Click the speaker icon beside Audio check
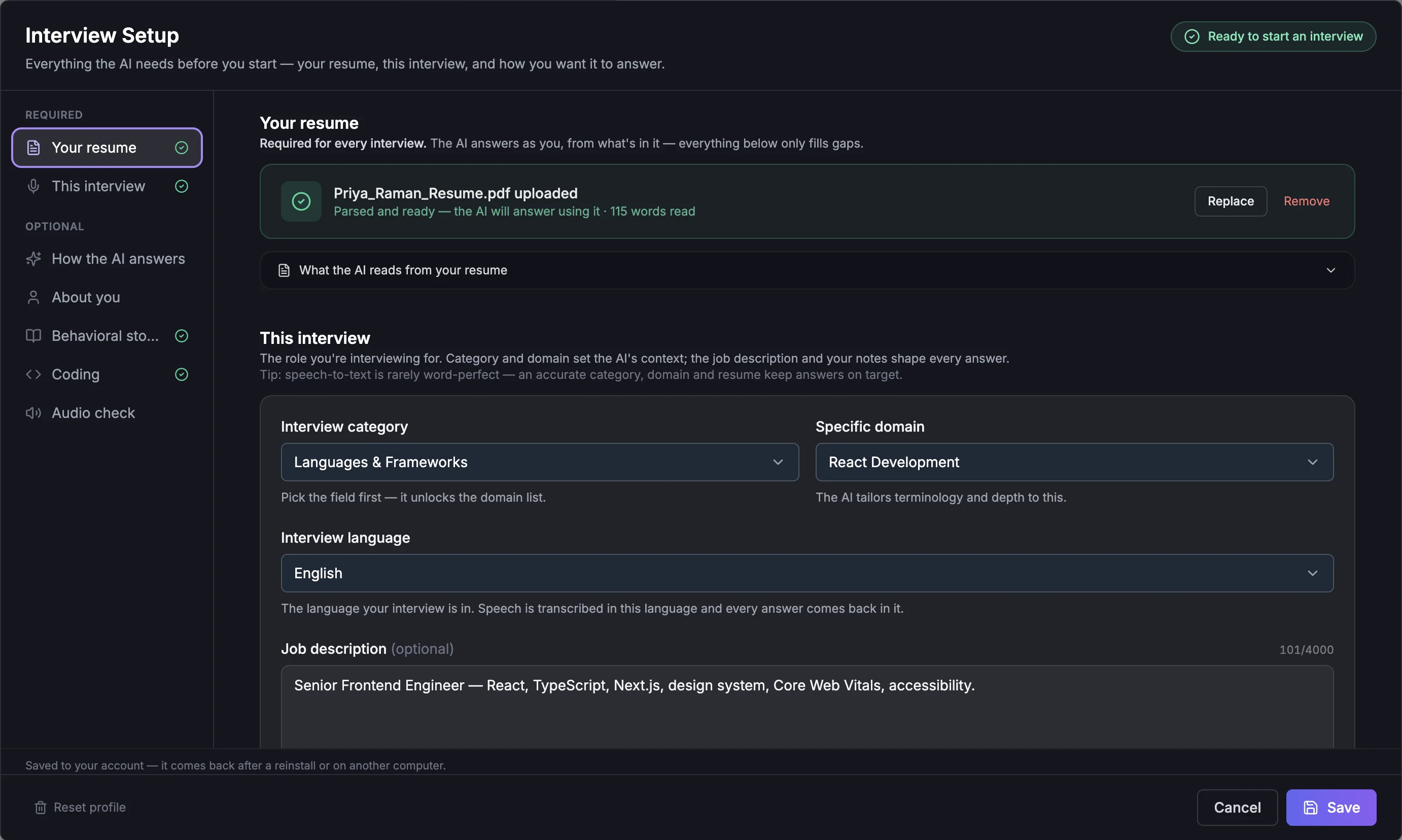 (33, 412)
